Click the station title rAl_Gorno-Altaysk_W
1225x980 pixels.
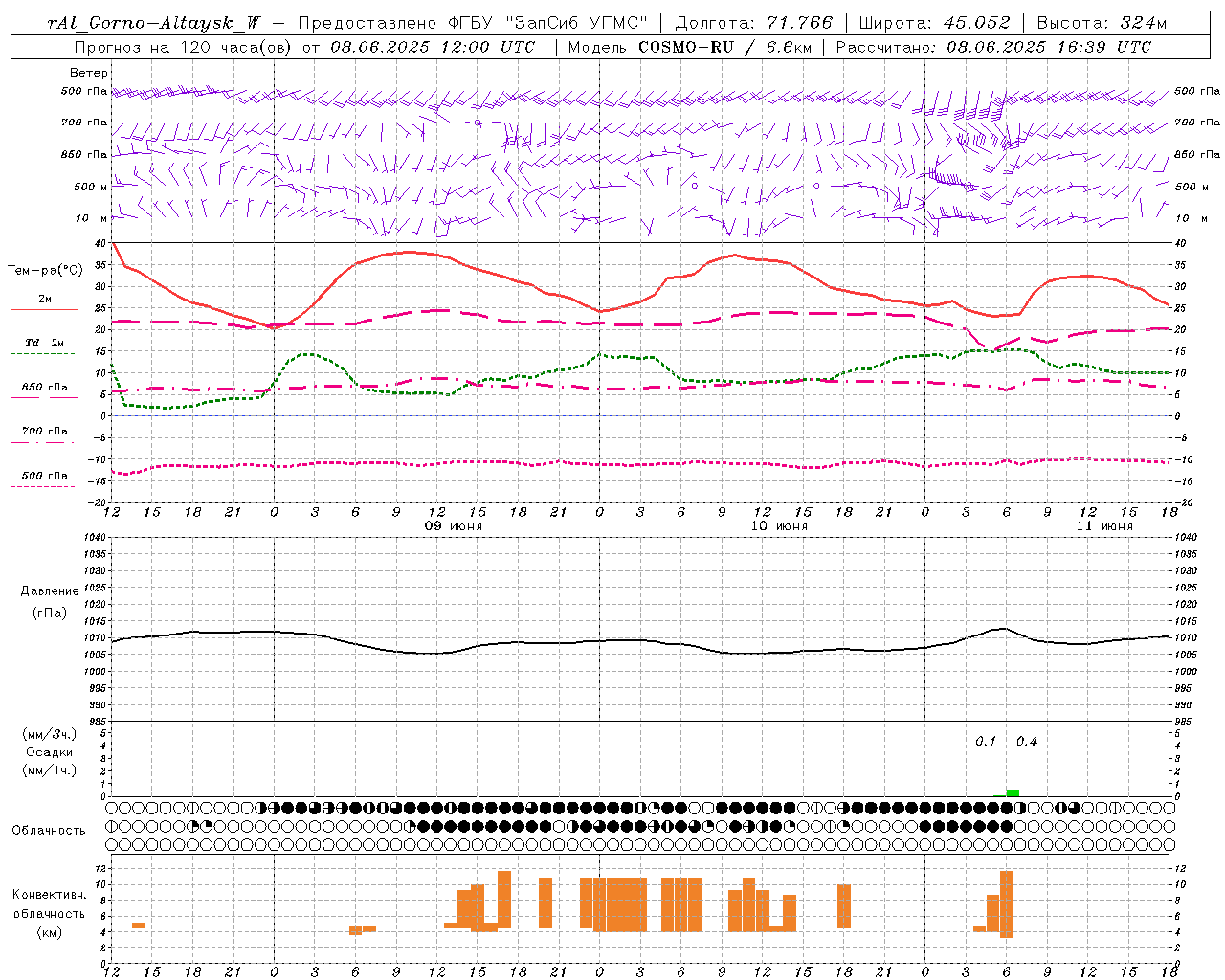coord(153,23)
